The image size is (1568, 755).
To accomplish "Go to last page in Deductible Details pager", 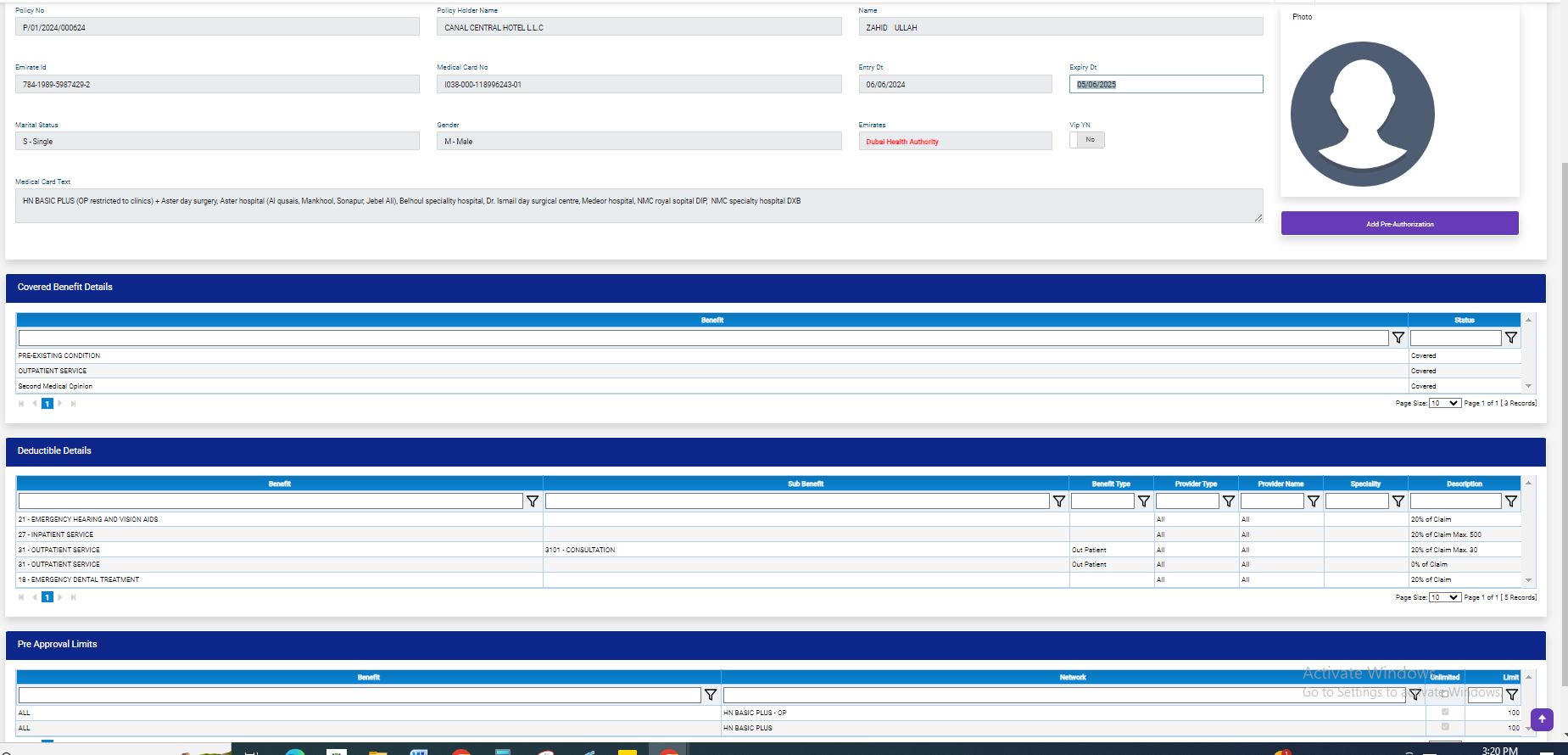I will click(74, 597).
